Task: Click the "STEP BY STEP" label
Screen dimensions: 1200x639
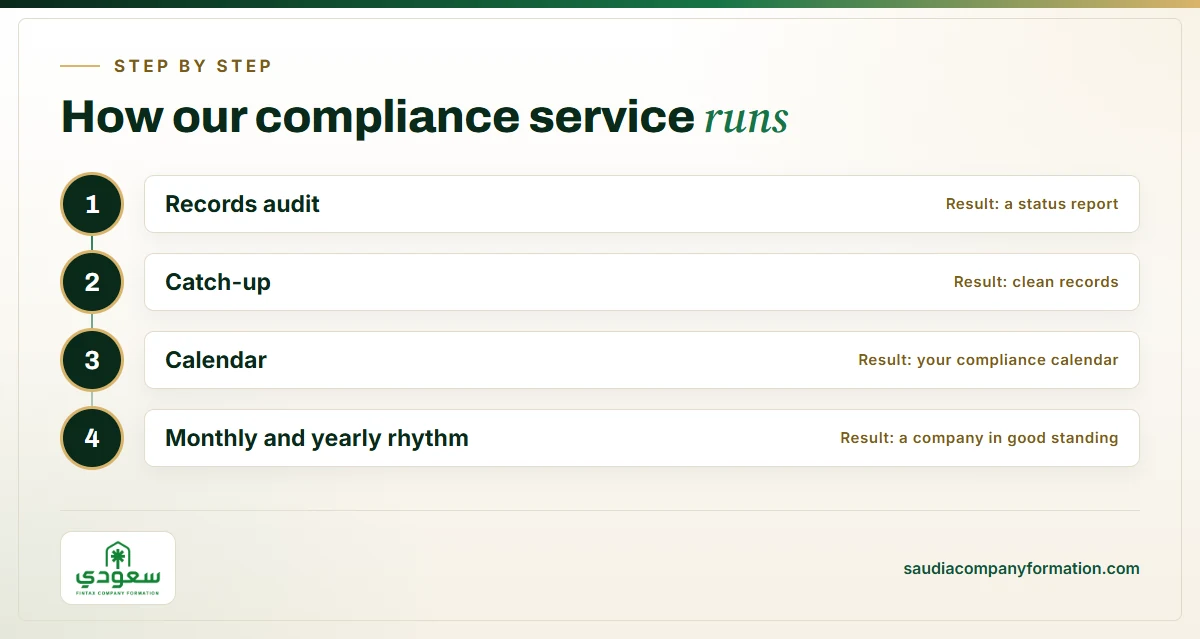Action: (193, 66)
